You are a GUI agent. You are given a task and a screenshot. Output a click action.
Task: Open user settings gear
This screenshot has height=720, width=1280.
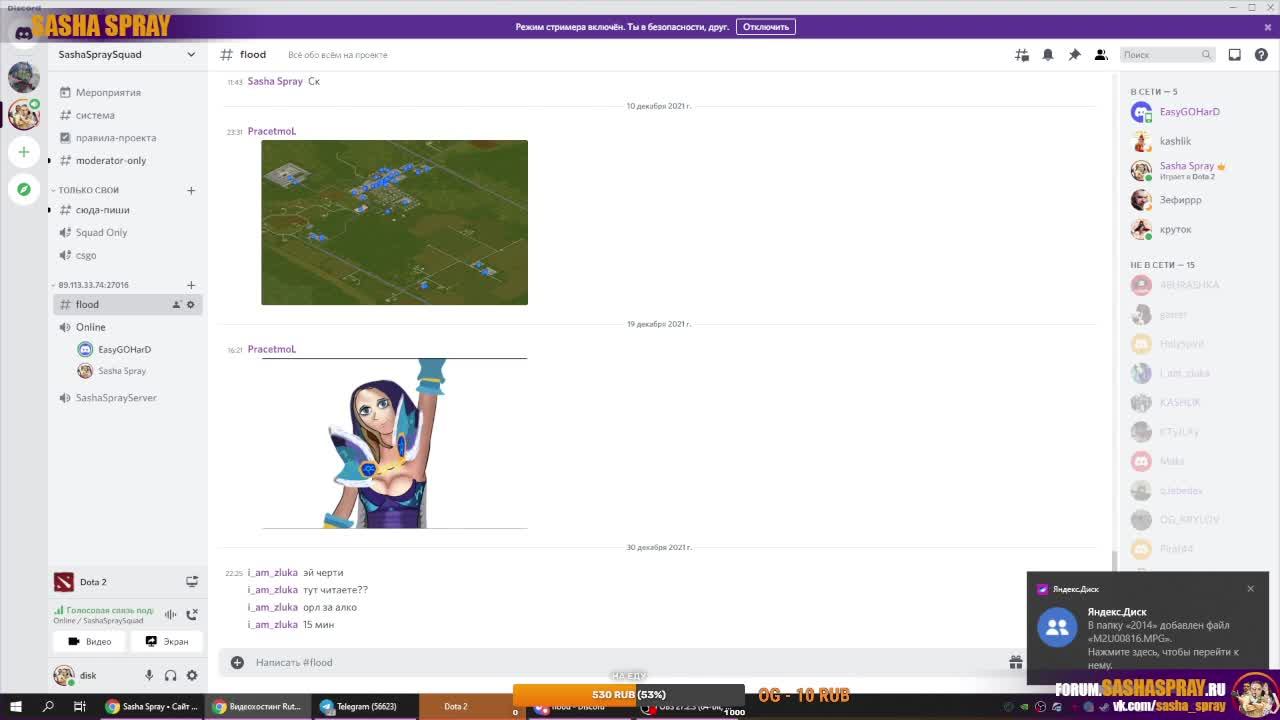click(192, 676)
